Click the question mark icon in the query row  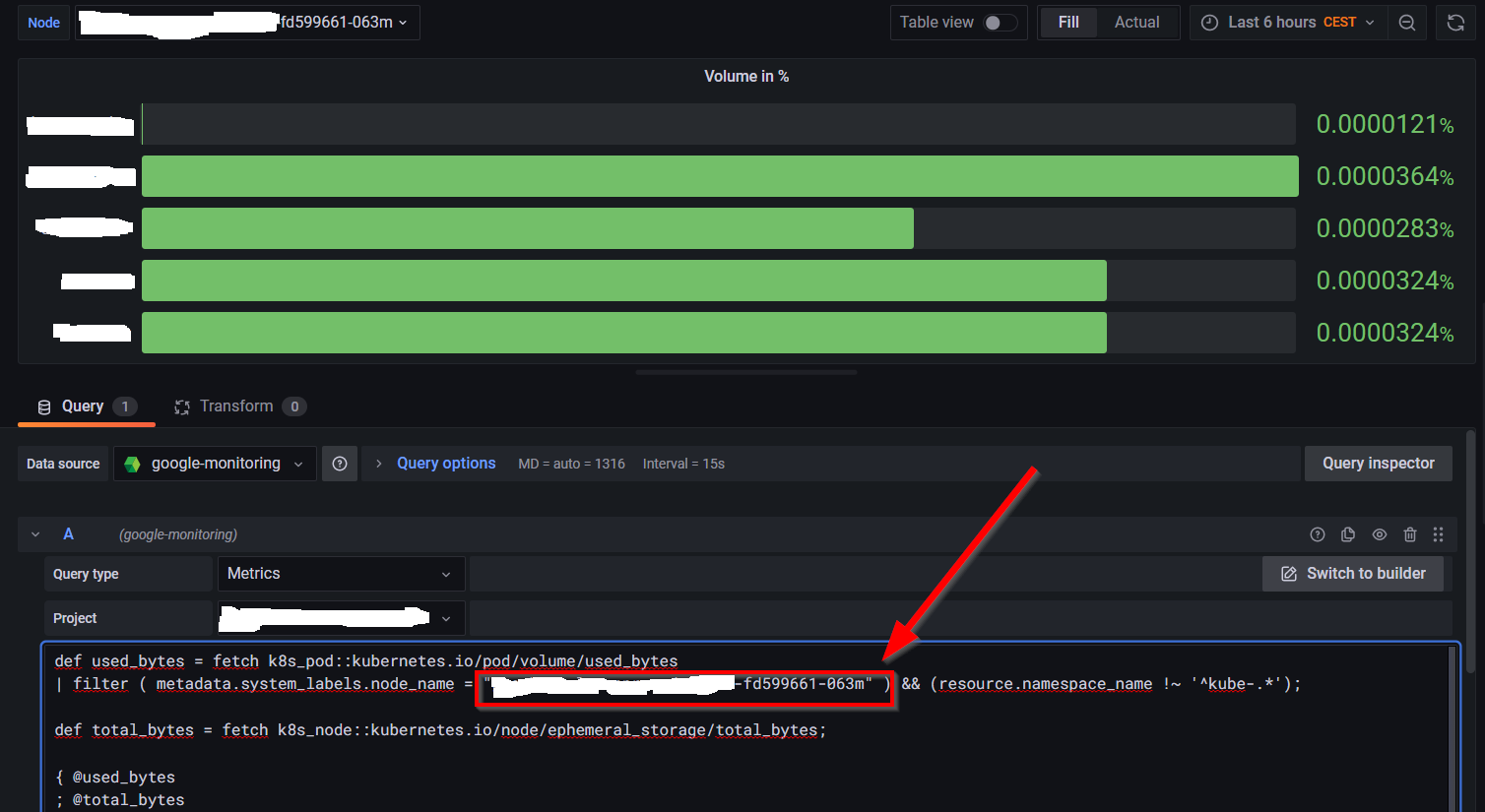click(1317, 533)
